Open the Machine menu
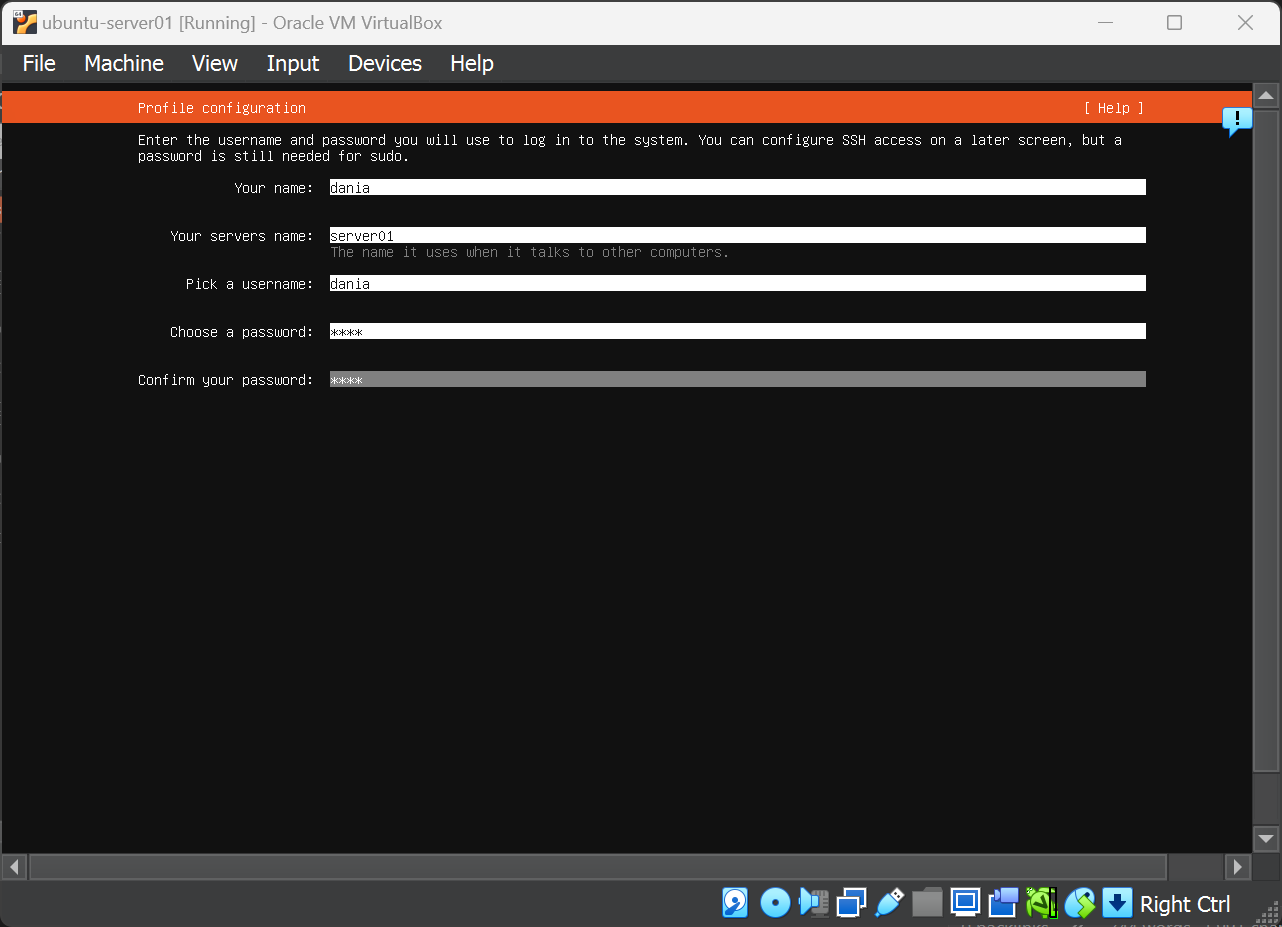This screenshot has height=927, width=1282. pos(124,63)
